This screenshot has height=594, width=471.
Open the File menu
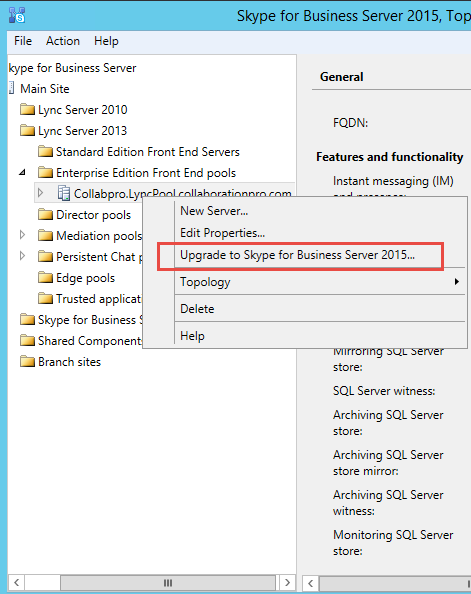coord(23,41)
